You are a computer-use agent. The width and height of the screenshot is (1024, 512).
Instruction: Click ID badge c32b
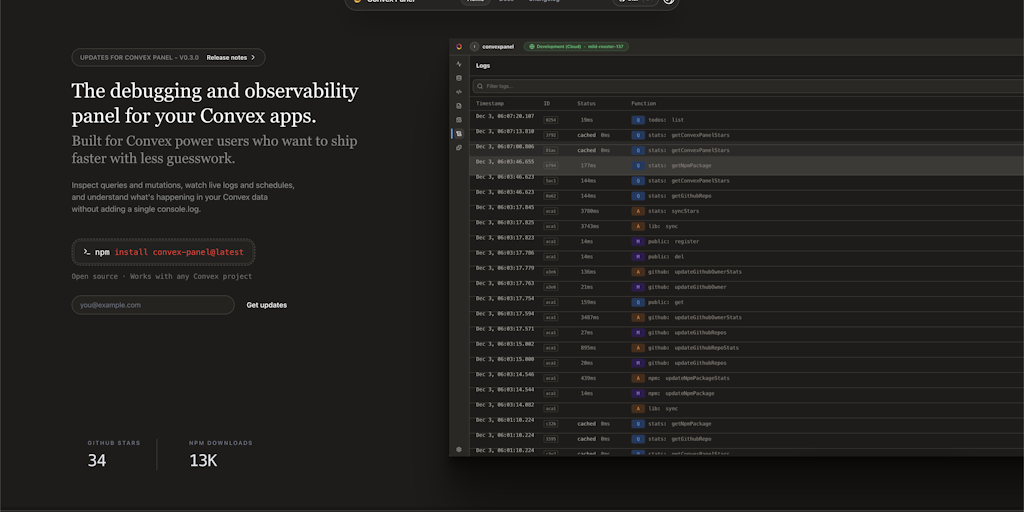551,424
